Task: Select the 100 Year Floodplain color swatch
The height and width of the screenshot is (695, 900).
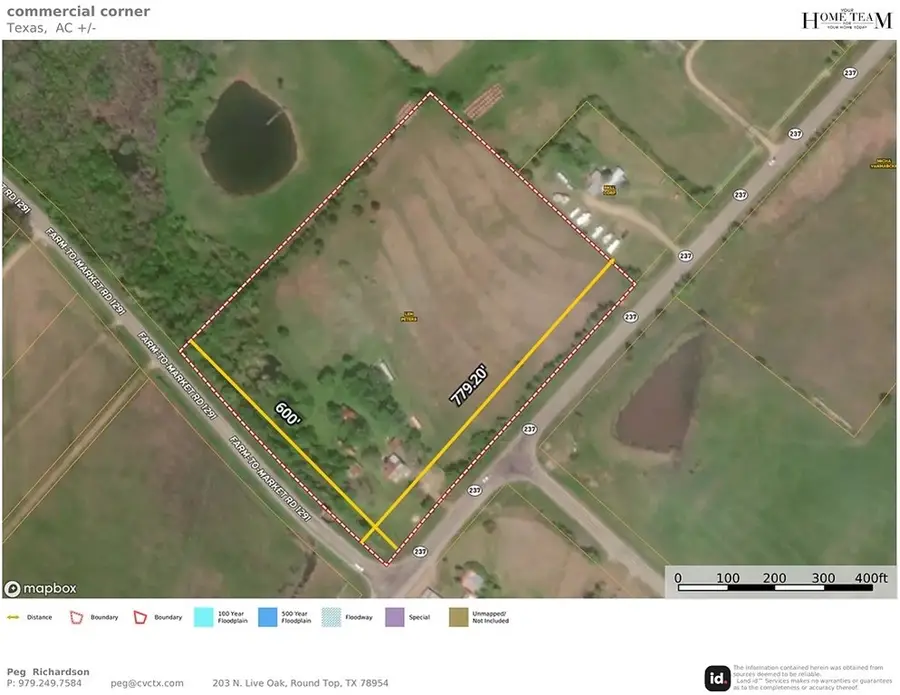Action: 203,617
